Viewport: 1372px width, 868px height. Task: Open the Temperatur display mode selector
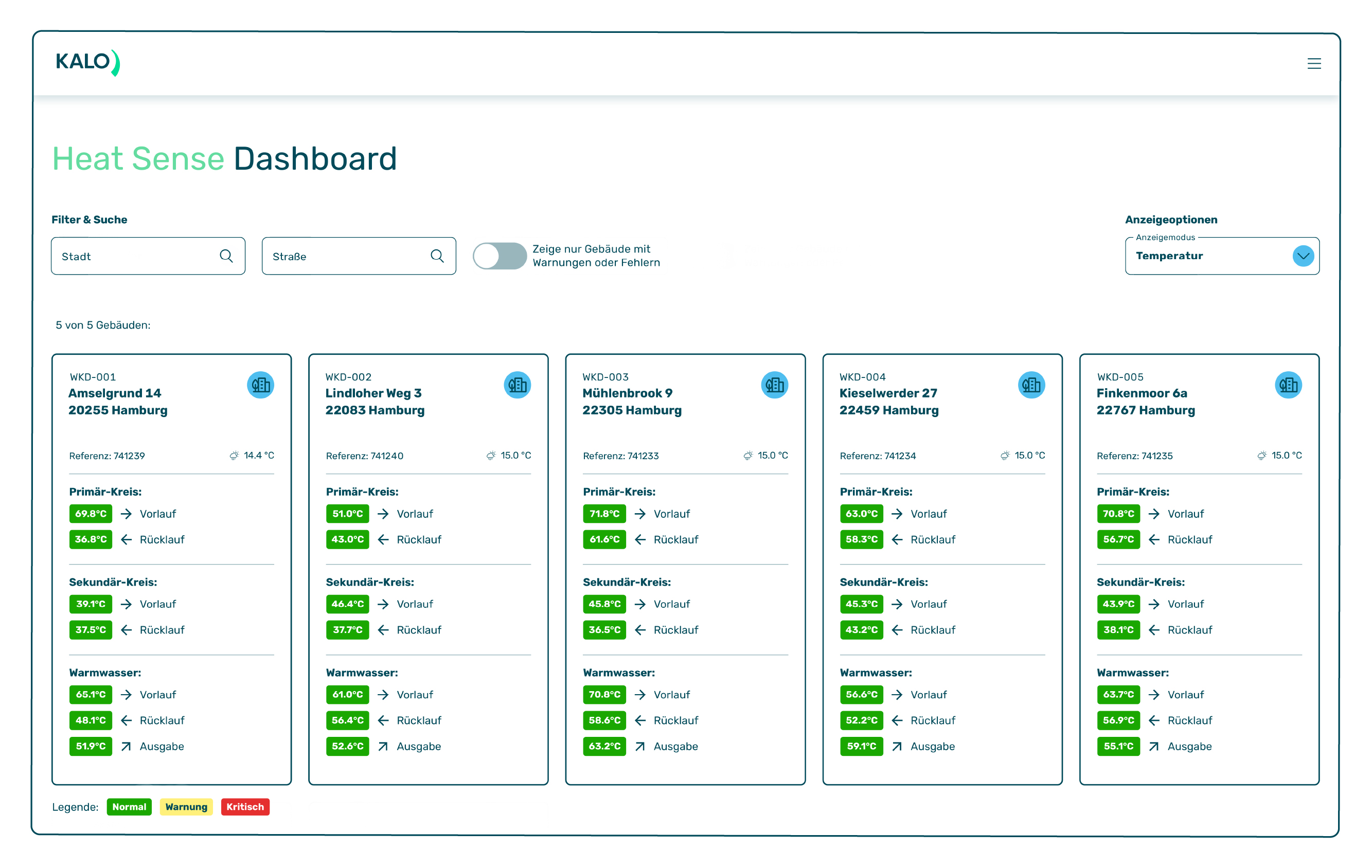coord(1197,256)
